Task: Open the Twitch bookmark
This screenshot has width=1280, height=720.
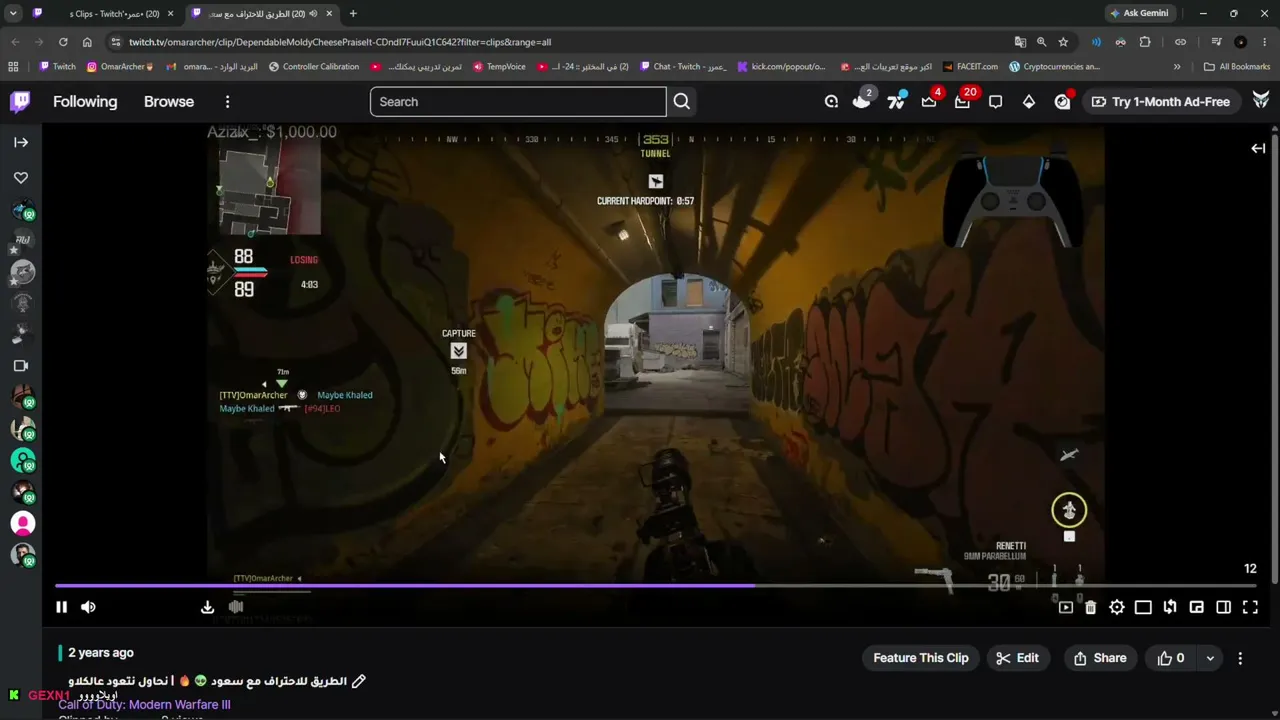Action: [x=57, y=67]
